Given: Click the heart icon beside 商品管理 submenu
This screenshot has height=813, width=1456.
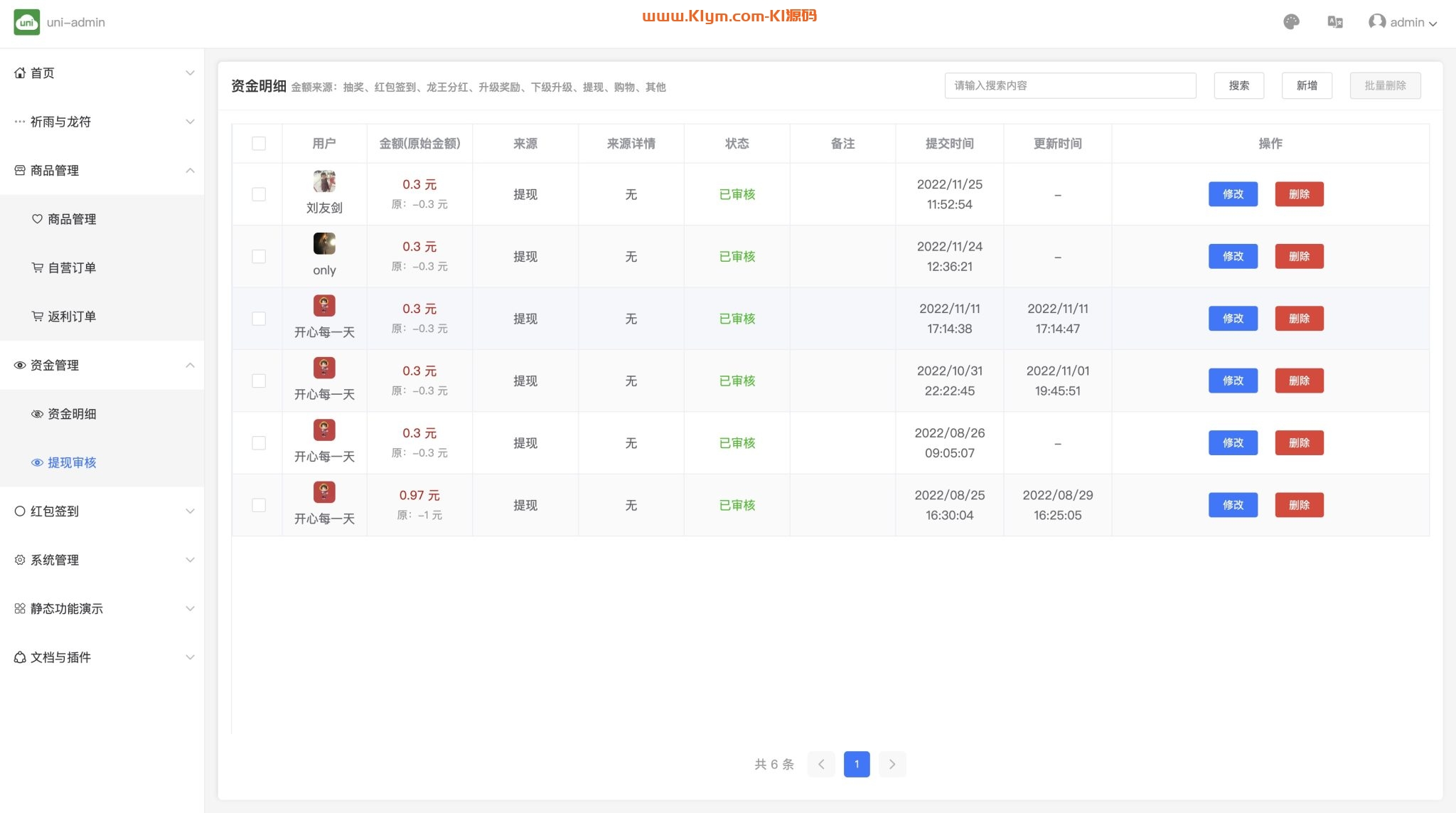Looking at the screenshot, I should click(x=37, y=219).
